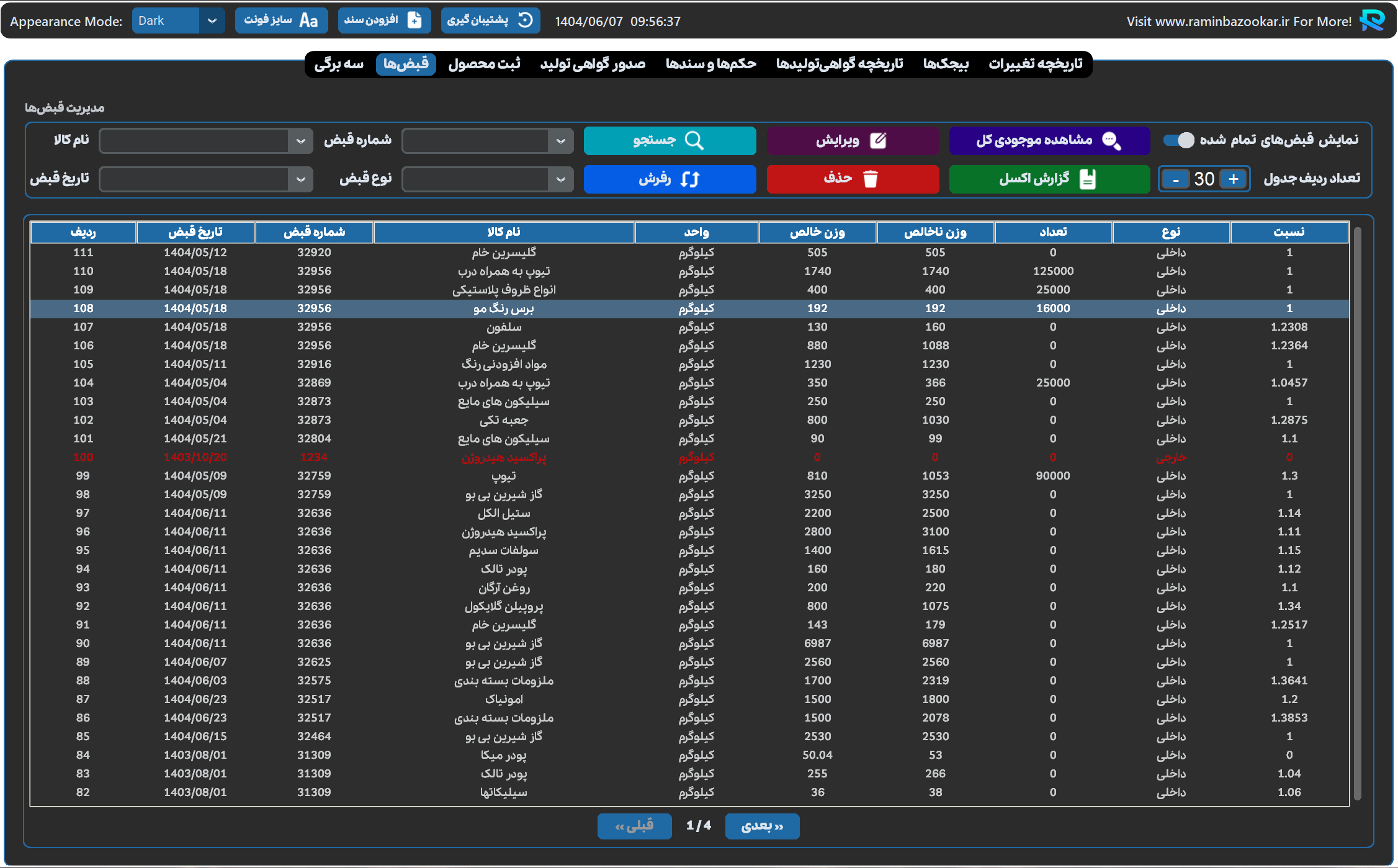Click the trash icon on the حذف button
The width and height of the screenshot is (1398, 868).
coord(871,179)
